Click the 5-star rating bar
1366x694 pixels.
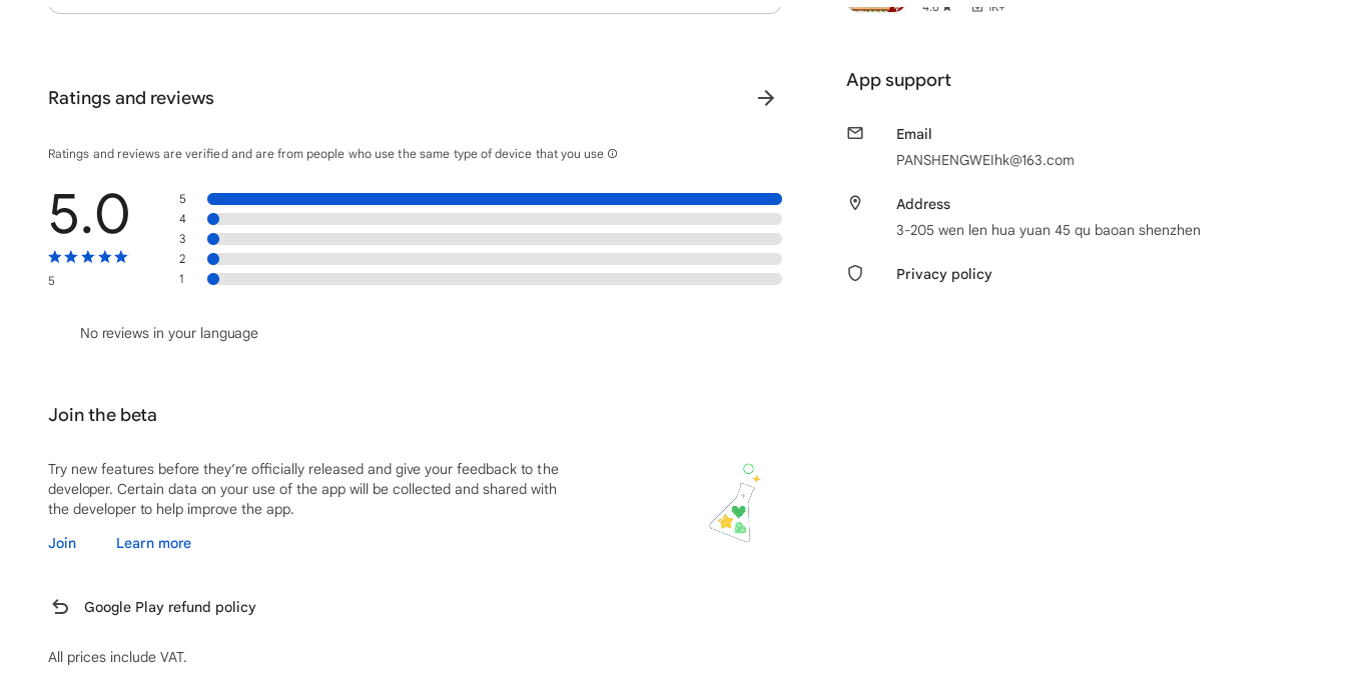click(x=494, y=199)
